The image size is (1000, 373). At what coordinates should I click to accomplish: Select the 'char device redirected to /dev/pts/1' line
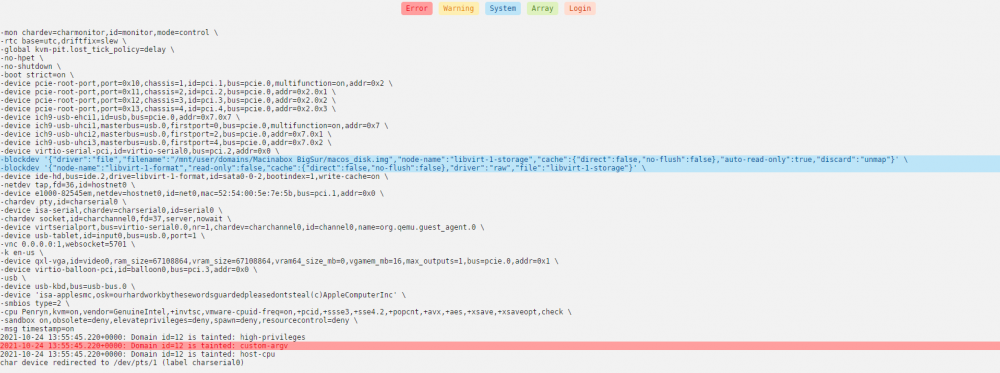(x=122, y=362)
